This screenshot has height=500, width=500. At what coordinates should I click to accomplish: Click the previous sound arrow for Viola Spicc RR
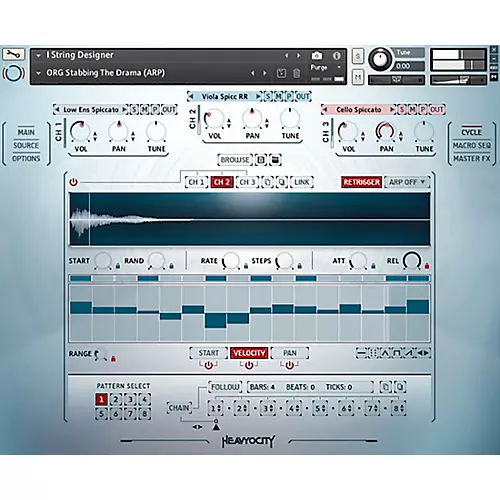pyautogui.click(x=191, y=97)
